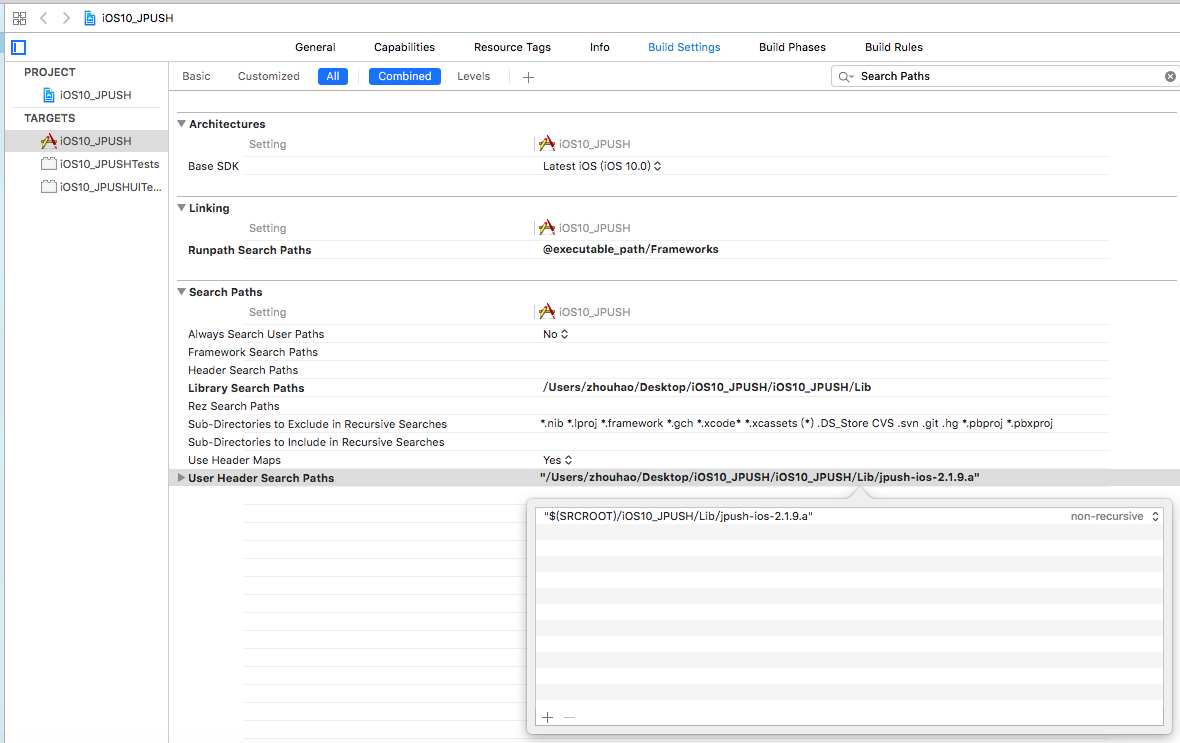This screenshot has width=1180, height=743.
Task: Click Runpath Search Paths setting name
Action: 249,250
